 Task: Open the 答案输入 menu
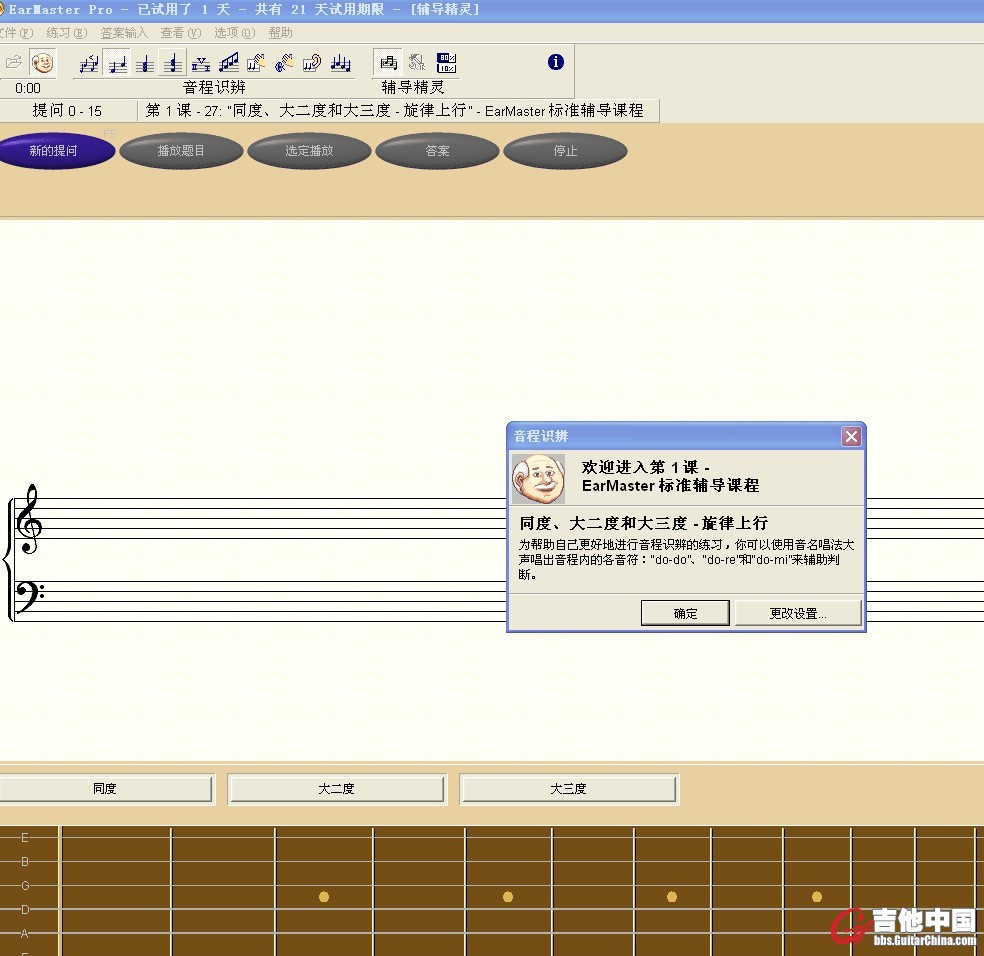(124, 33)
